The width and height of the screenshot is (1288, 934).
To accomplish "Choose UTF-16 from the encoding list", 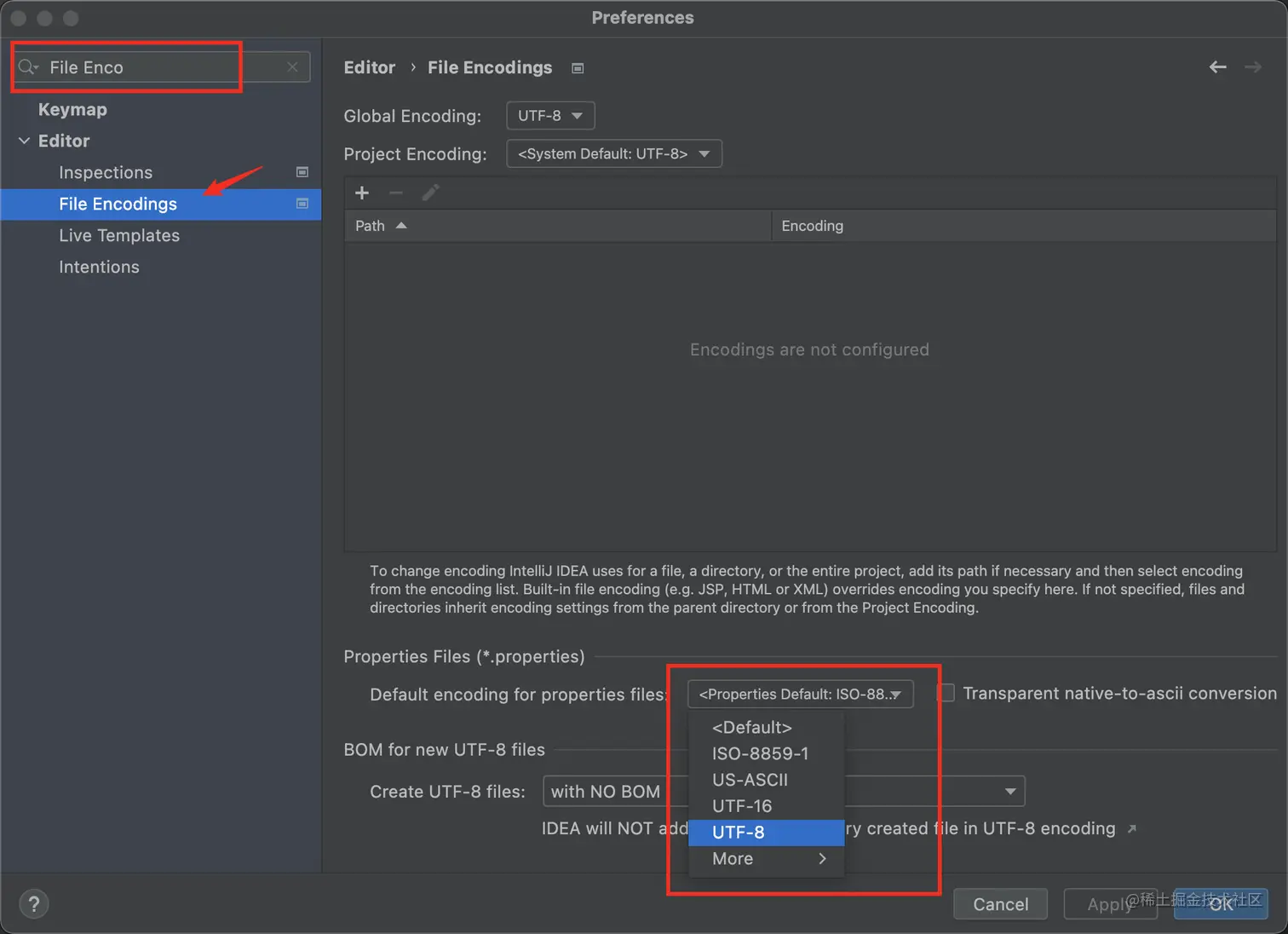I will (x=767, y=806).
